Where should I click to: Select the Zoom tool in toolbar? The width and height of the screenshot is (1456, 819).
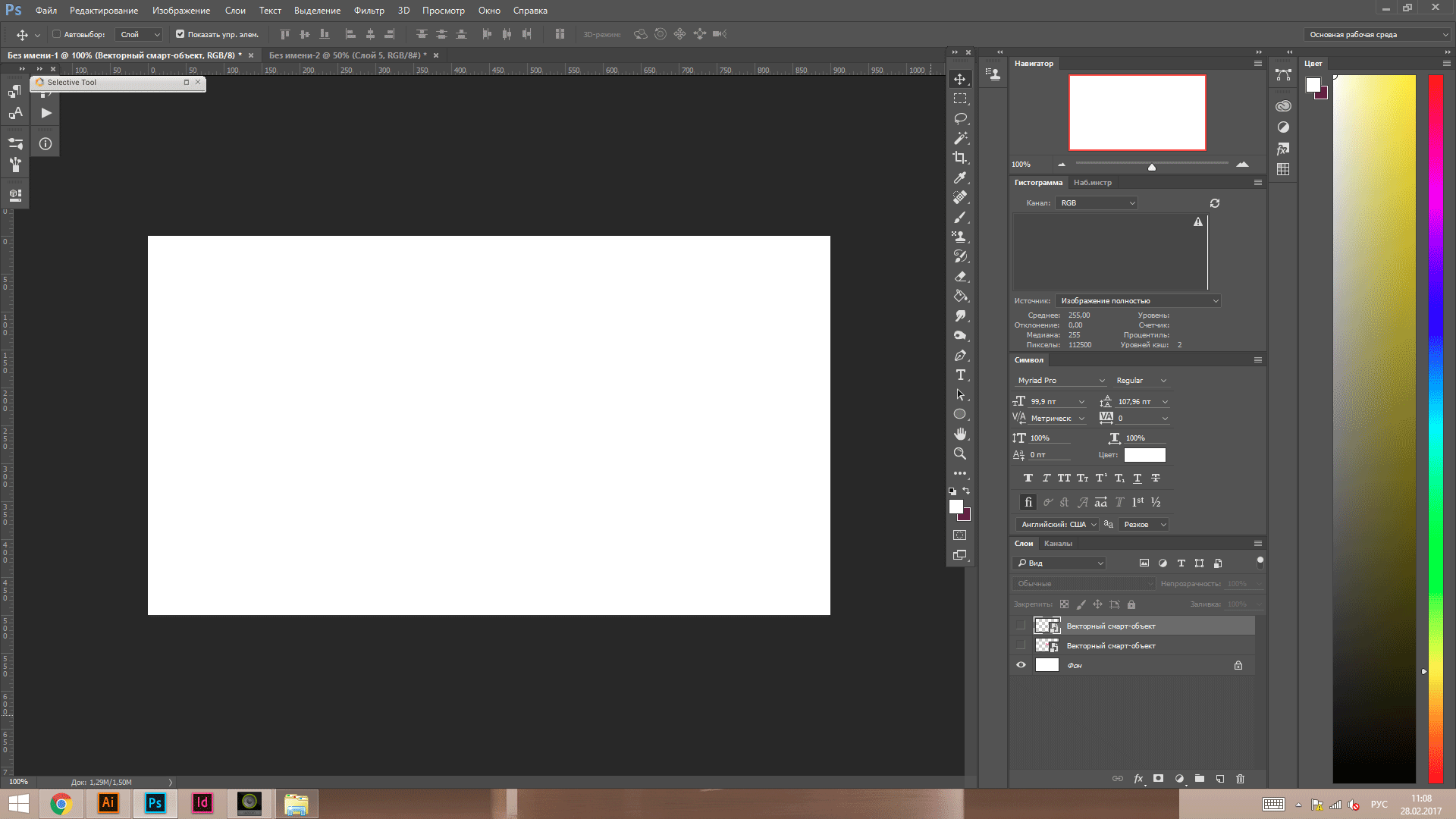[x=960, y=453]
